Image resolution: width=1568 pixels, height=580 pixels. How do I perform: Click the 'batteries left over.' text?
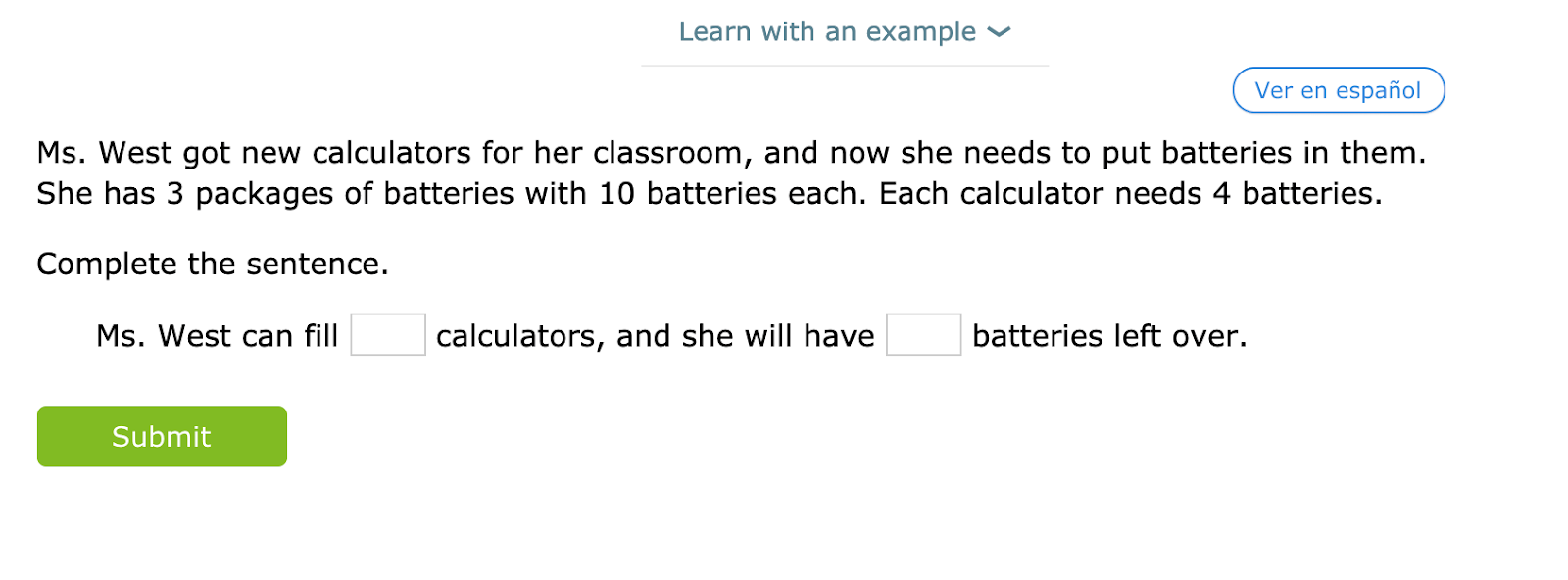[x=1109, y=336]
